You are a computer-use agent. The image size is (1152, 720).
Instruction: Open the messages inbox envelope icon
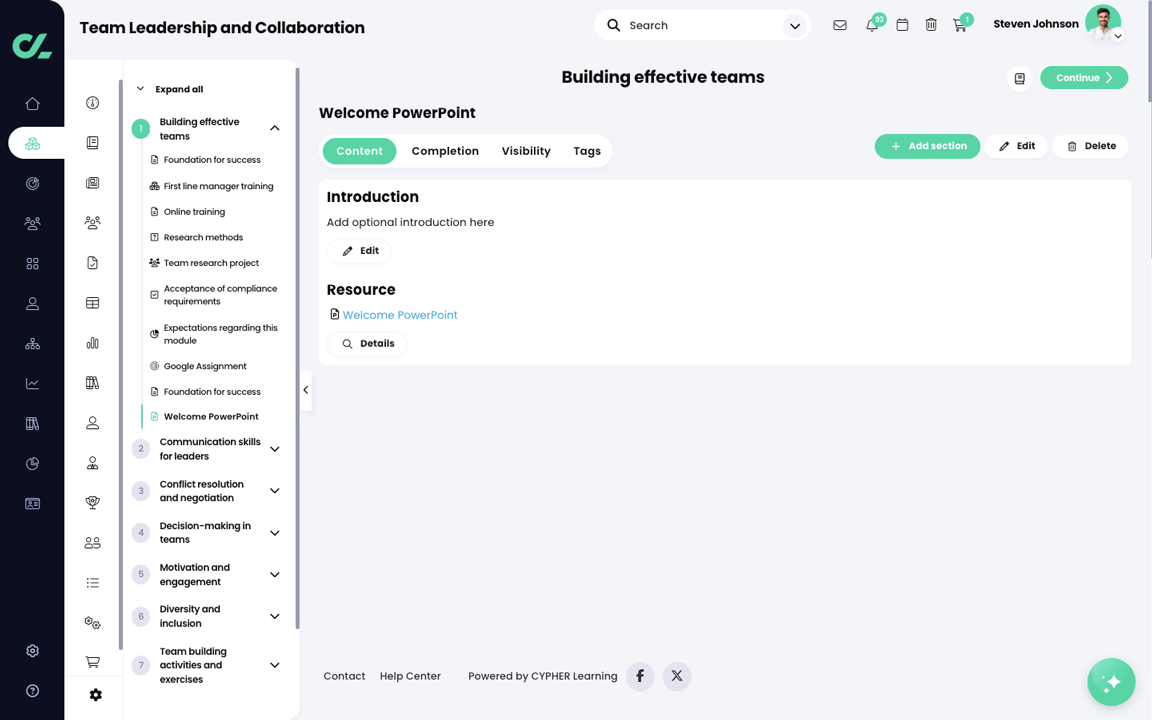coord(840,24)
